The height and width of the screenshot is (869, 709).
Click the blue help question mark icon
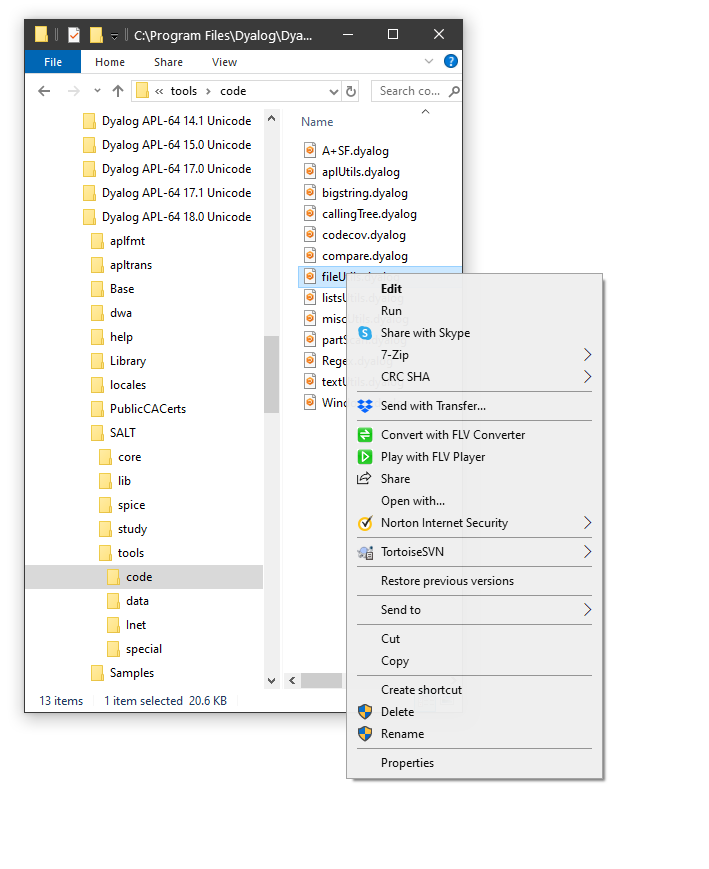451,61
